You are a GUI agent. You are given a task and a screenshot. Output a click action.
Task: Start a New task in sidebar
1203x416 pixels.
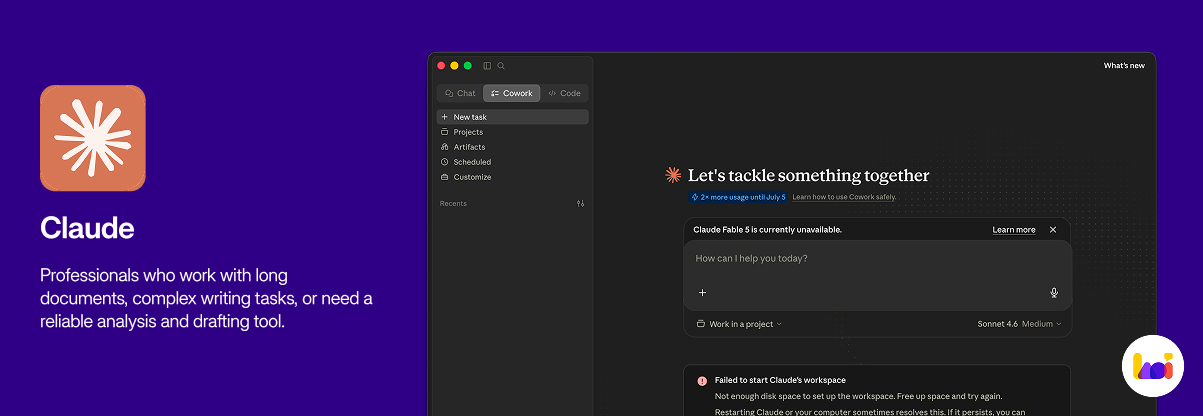[x=512, y=117]
